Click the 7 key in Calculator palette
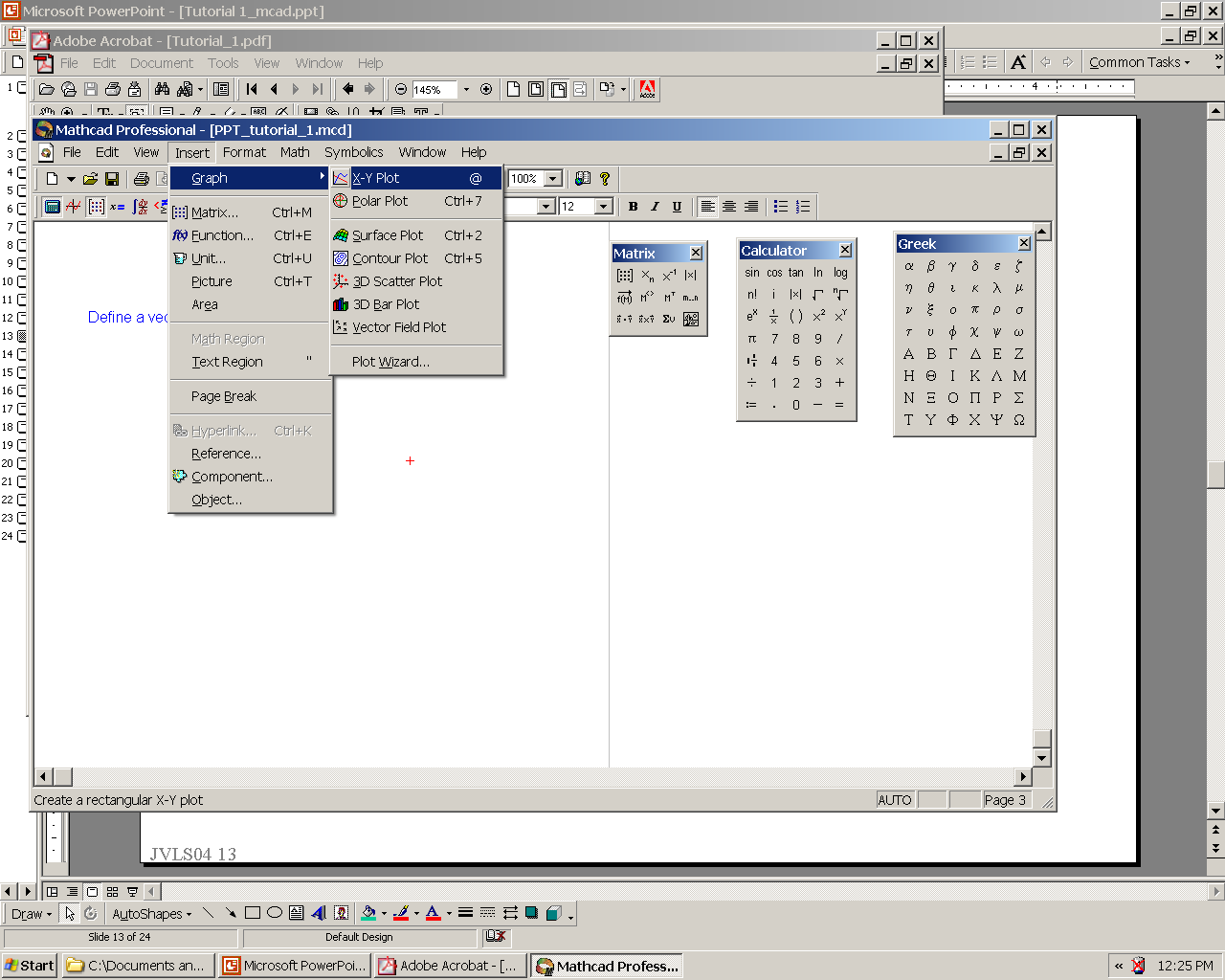Viewport: 1225px width, 980px height. 774,339
